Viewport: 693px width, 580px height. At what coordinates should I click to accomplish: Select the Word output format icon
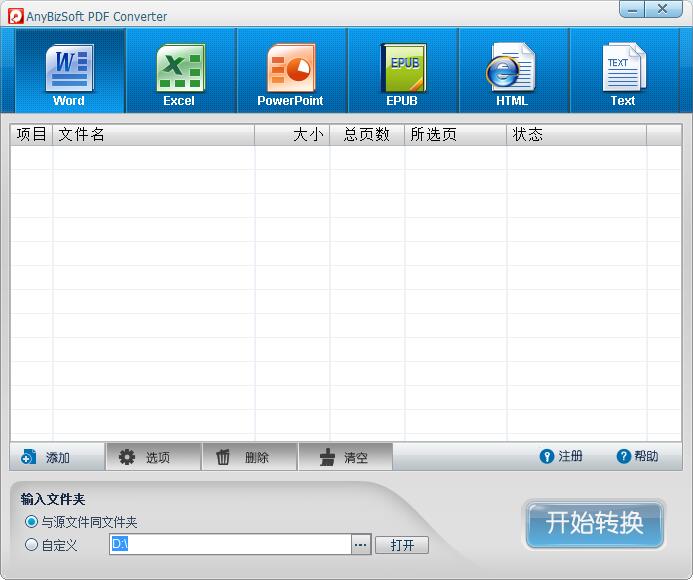pyautogui.click(x=69, y=71)
